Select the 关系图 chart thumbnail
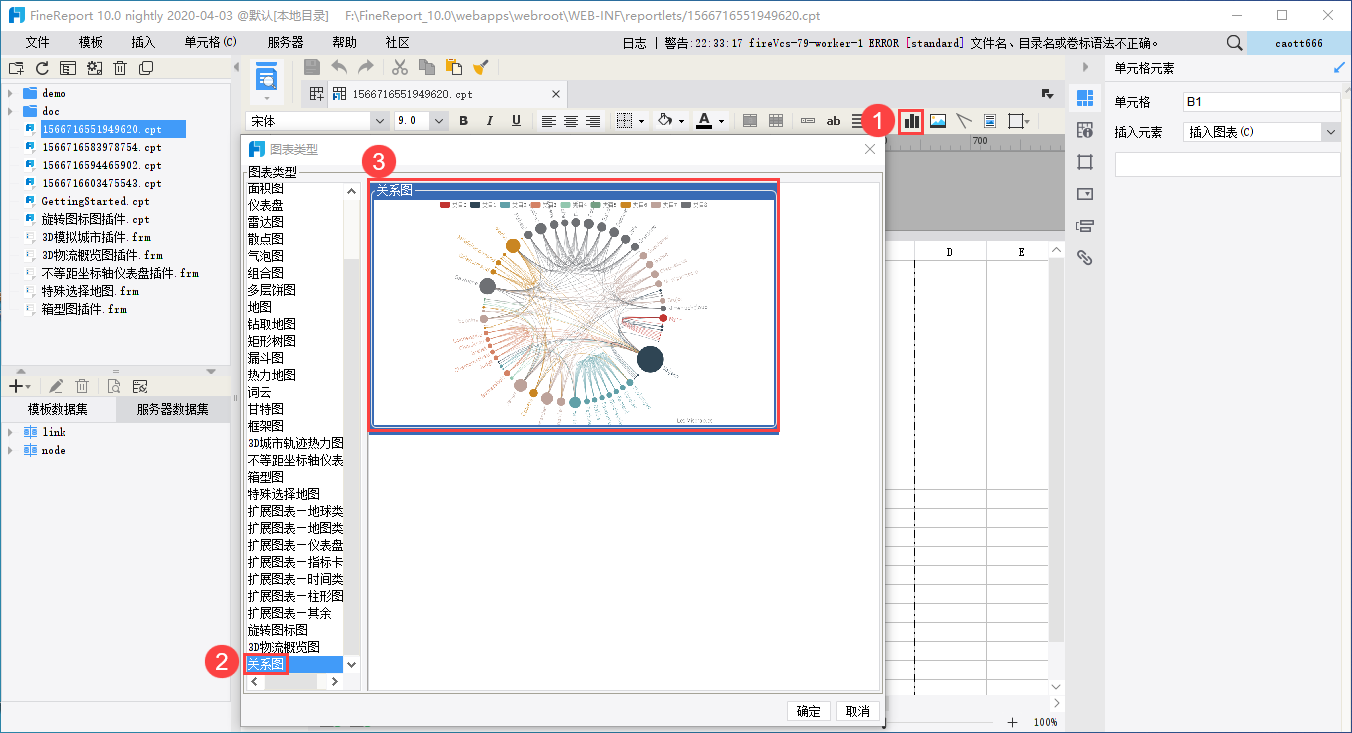The width and height of the screenshot is (1352, 733). point(574,308)
